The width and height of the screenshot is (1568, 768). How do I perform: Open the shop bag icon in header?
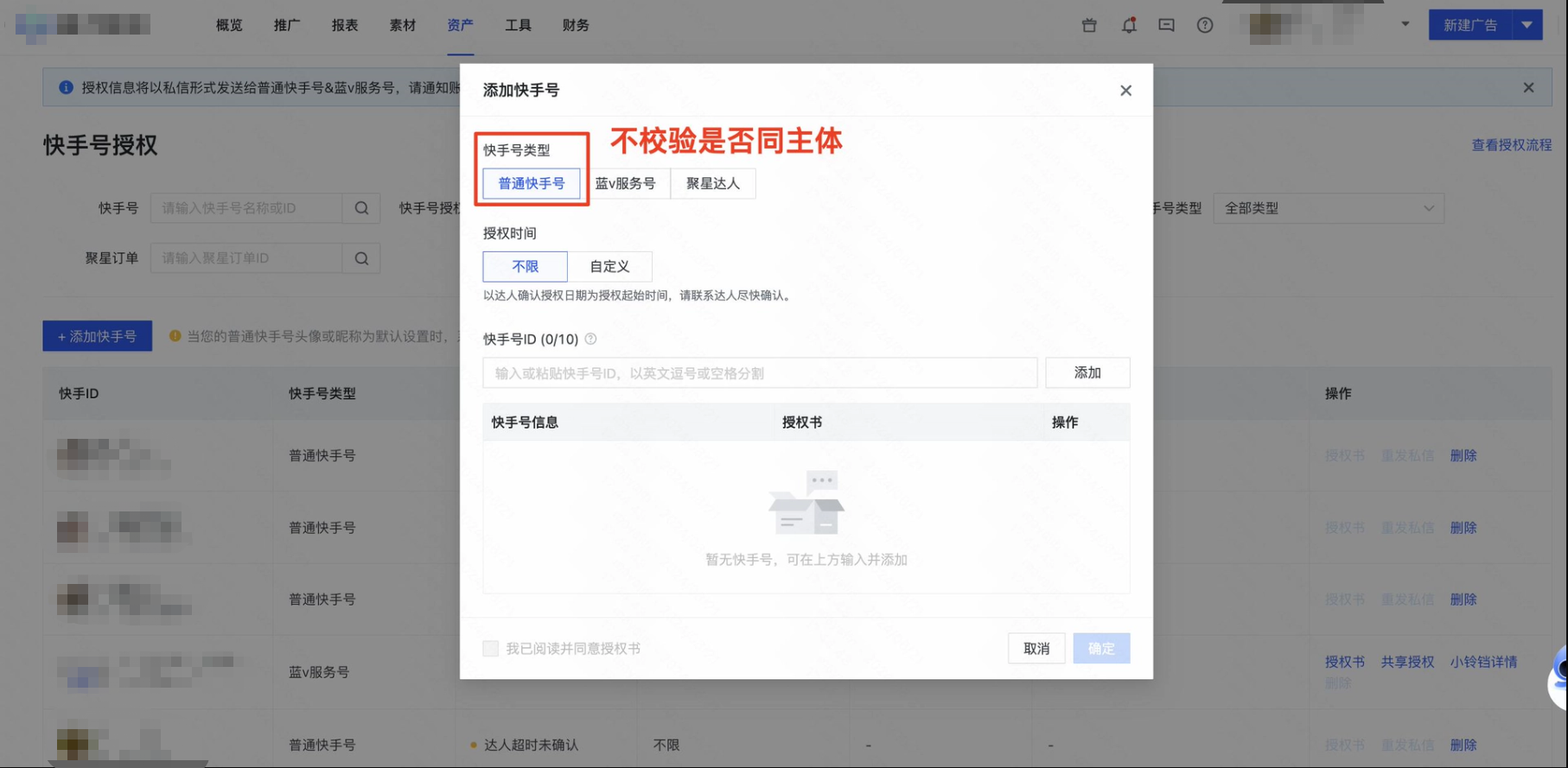click(x=1089, y=25)
